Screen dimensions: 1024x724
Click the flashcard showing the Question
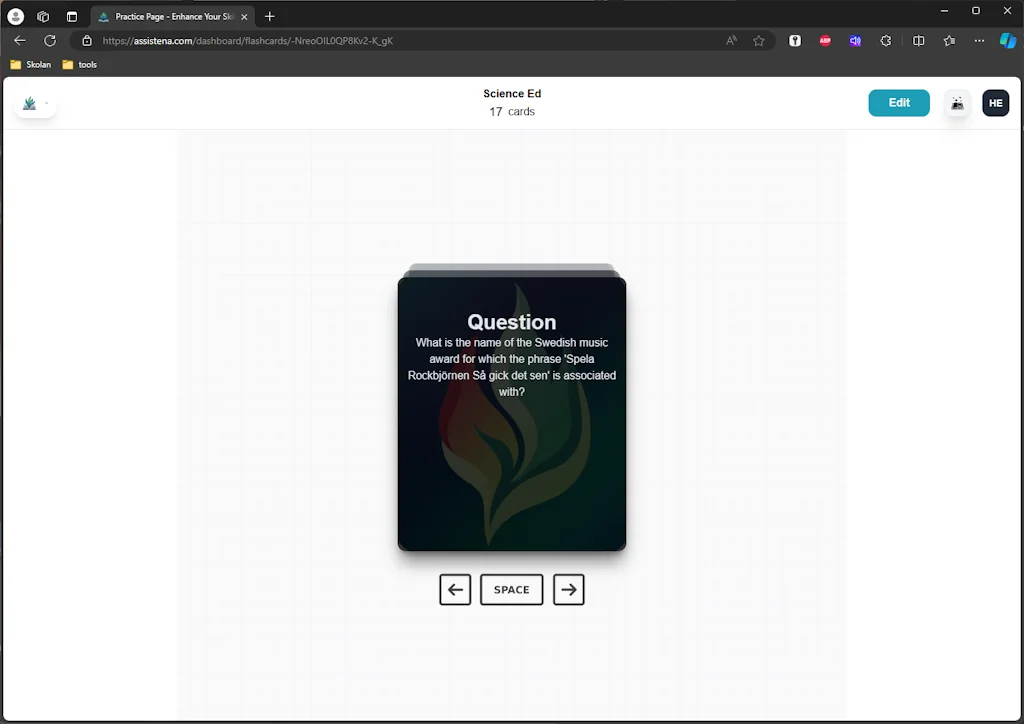click(x=511, y=412)
